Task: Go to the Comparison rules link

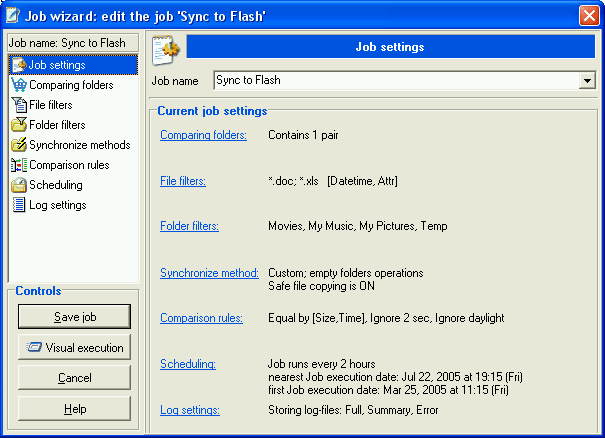Action: pos(201,318)
